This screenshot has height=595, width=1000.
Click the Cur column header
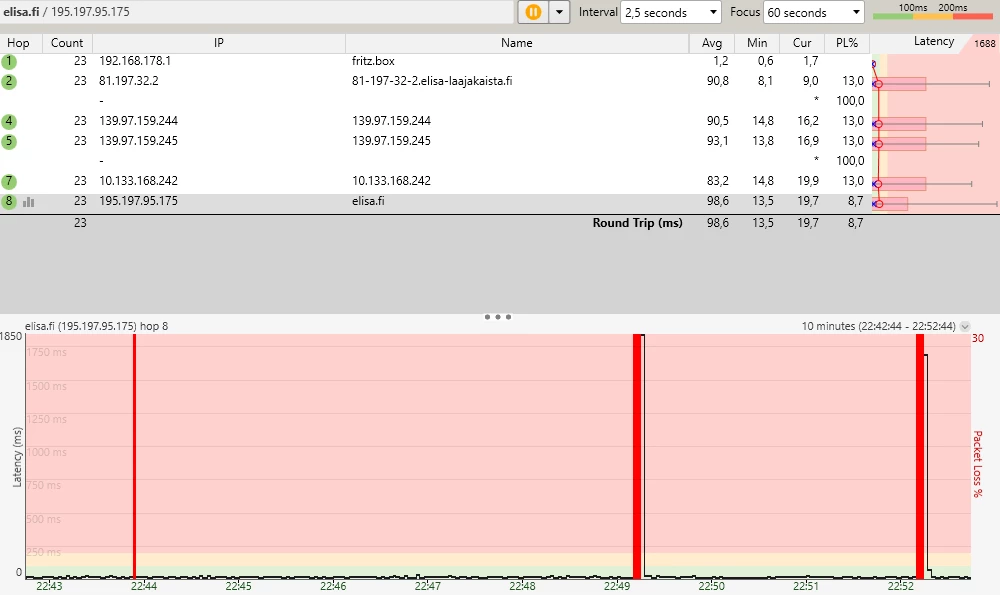802,43
